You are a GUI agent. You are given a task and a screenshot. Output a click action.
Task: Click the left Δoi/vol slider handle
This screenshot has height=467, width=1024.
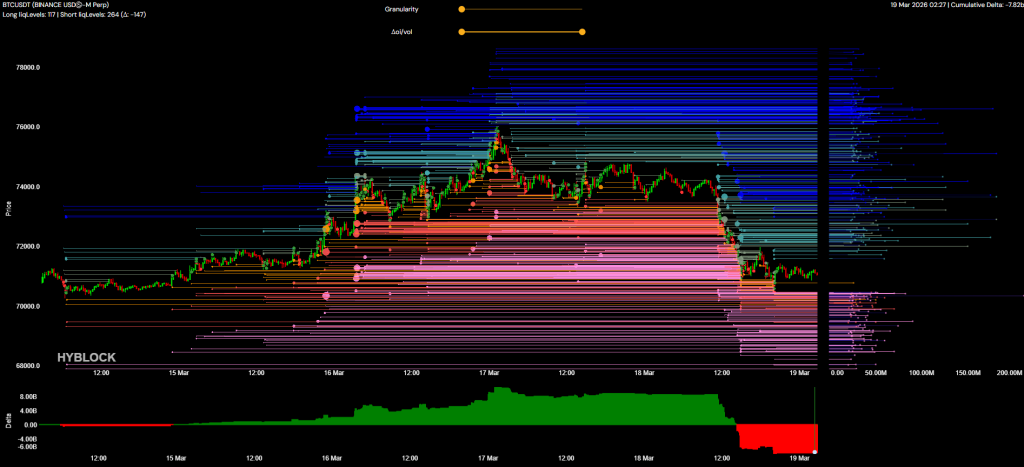click(461, 32)
